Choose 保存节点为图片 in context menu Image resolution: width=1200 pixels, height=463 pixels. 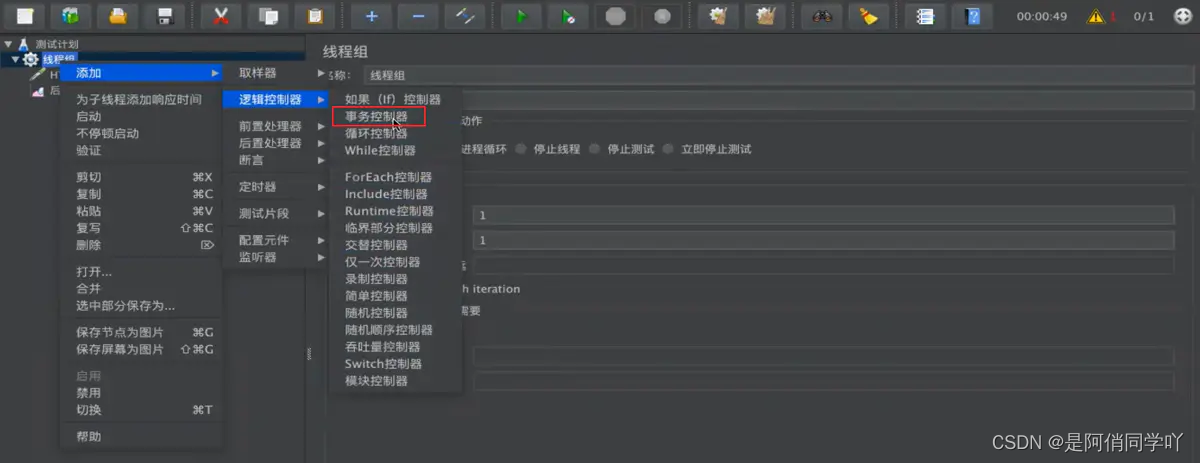coord(142,332)
